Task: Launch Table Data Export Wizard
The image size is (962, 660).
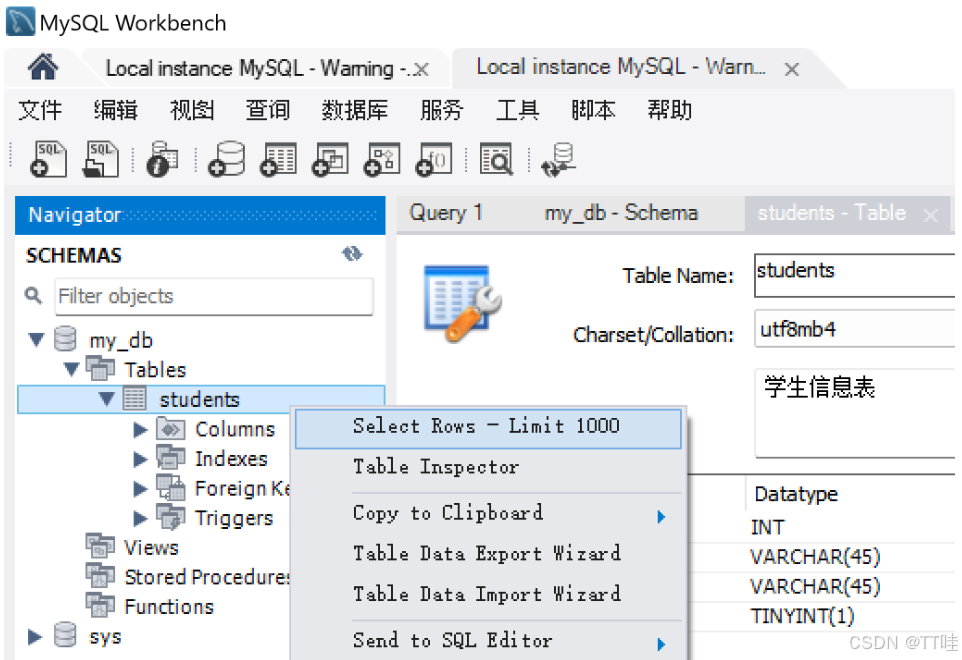Action: [488, 554]
